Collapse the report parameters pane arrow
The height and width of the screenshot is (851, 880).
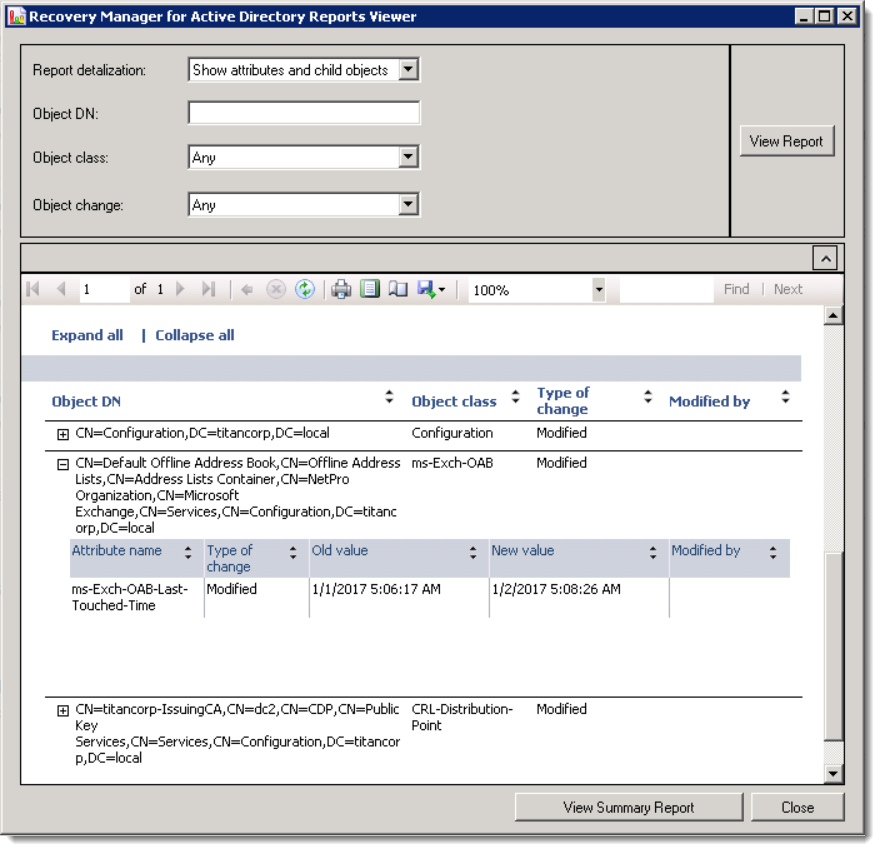tap(825, 259)
